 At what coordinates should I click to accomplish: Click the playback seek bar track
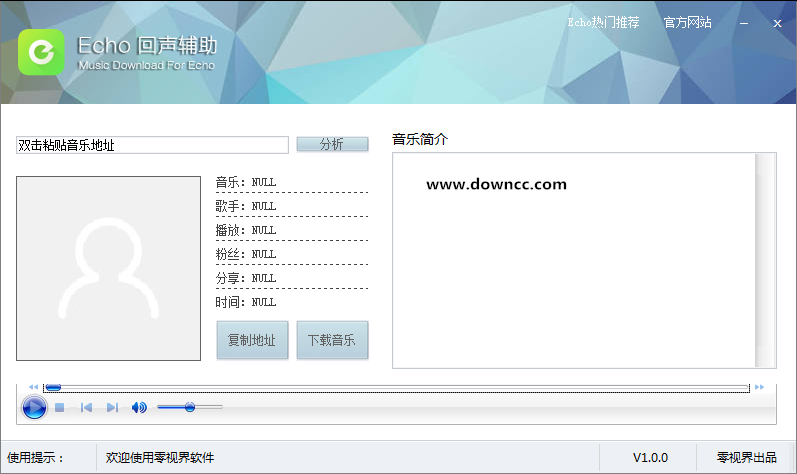click(396, 388)
